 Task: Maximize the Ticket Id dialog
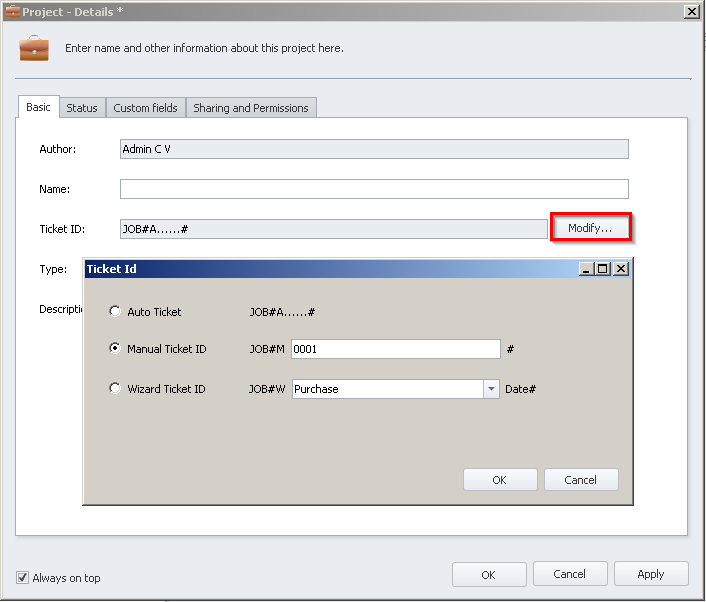[602, 269]
